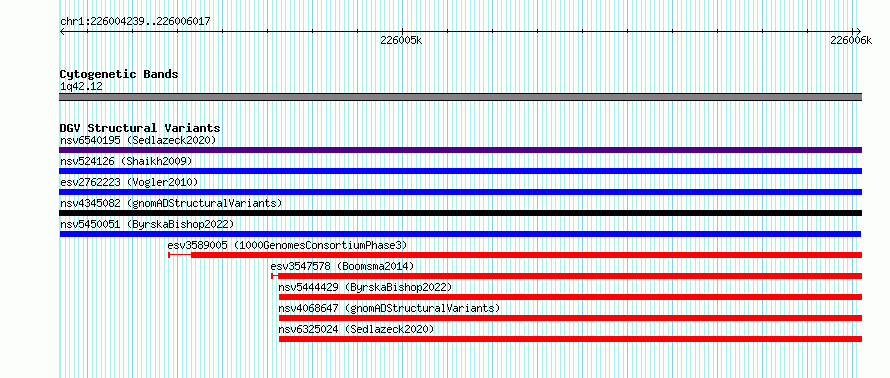Click the esv3589005 (1000GenomesConsortiumPhase3) label
The width and height of the screenshot is (890, 378).
coord(287,245)
